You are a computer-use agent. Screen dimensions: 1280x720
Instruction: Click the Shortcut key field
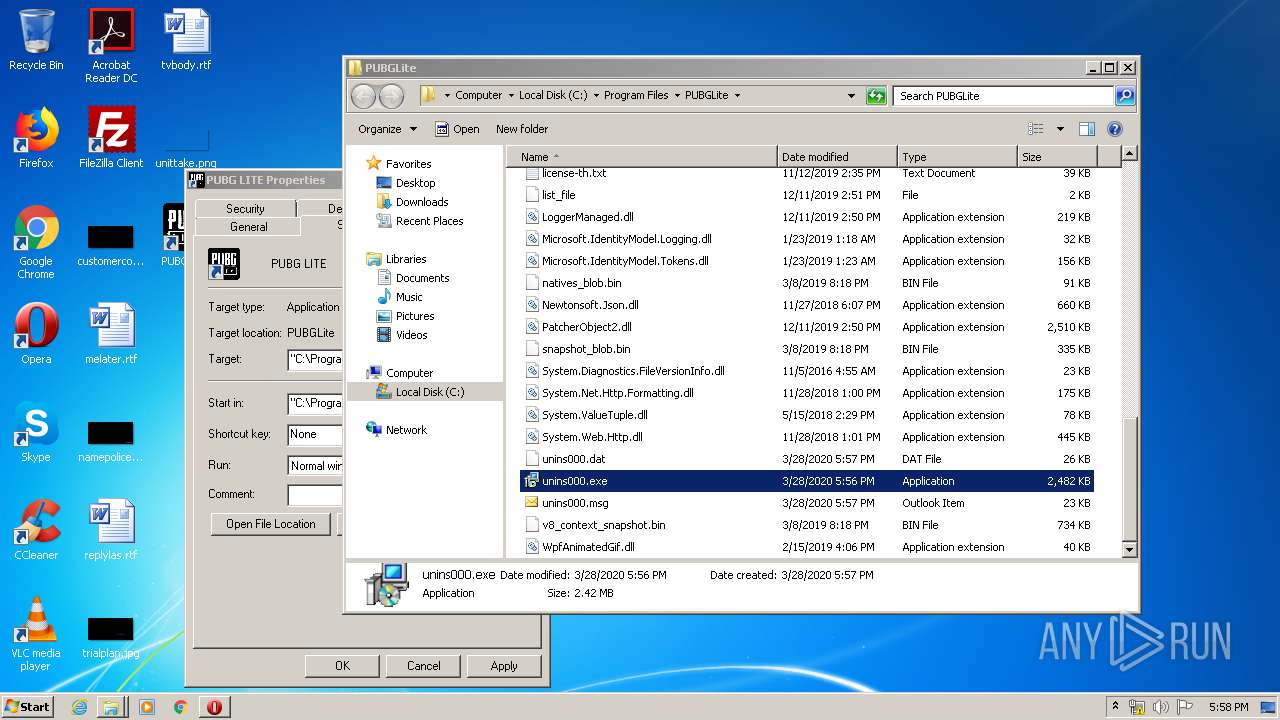coord(315,434)
